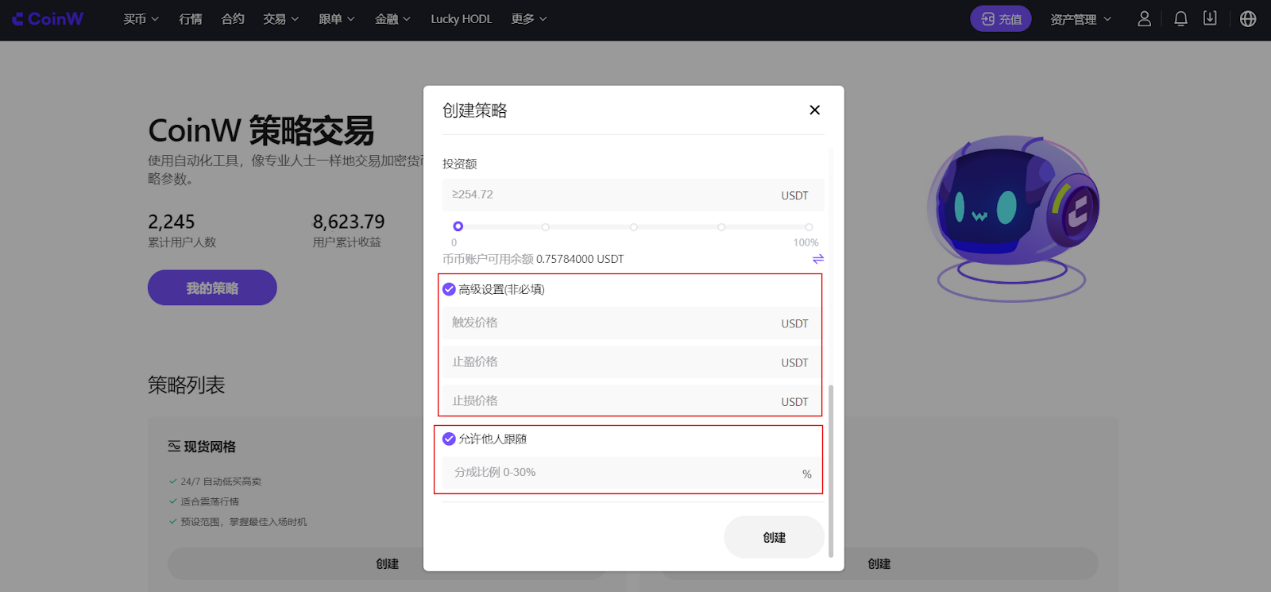
Task: Click the 充值 deposit button
Action: pyautogui.click(x=1000, y=19)
